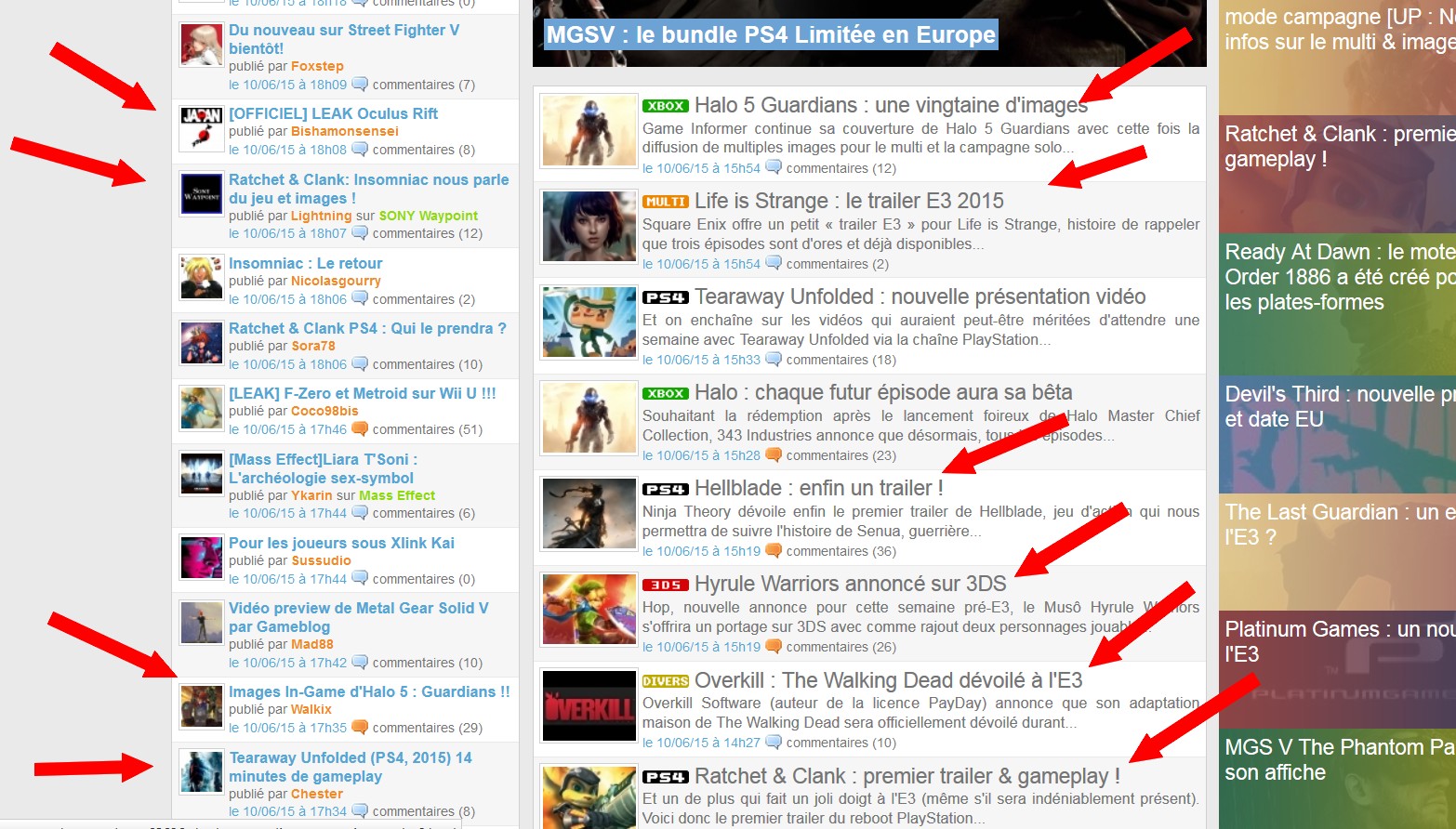Open Tearaway Unfolded article thumbnail
The height and width of the screenshot is (829, 1456).
[x=589, y=322]
